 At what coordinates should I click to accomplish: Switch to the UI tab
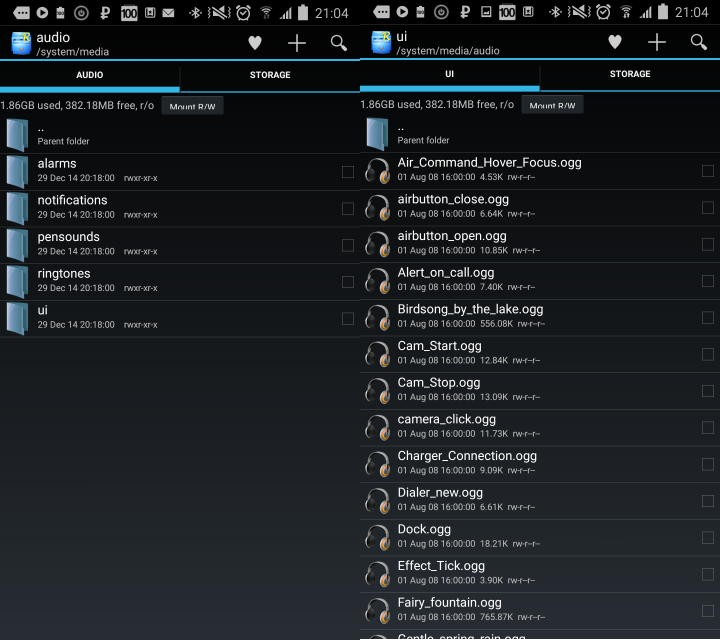tap(450, 74)
